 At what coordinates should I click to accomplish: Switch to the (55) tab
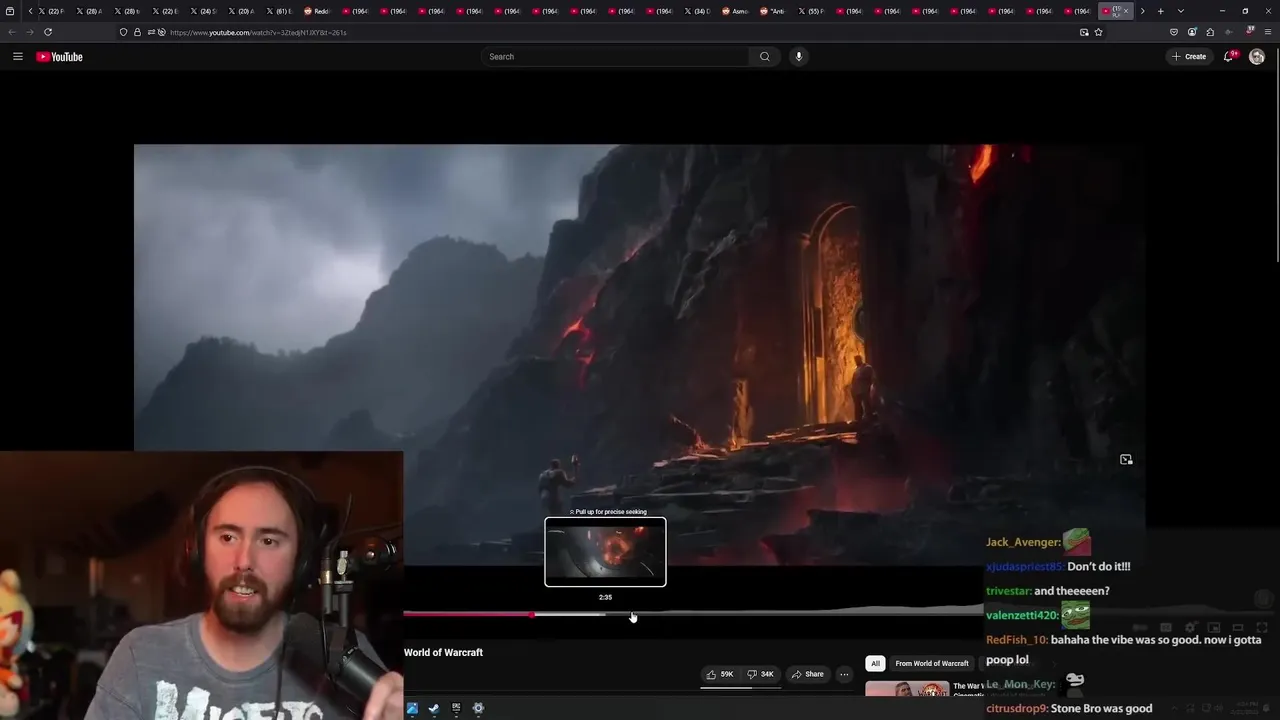tap(811, 11)
